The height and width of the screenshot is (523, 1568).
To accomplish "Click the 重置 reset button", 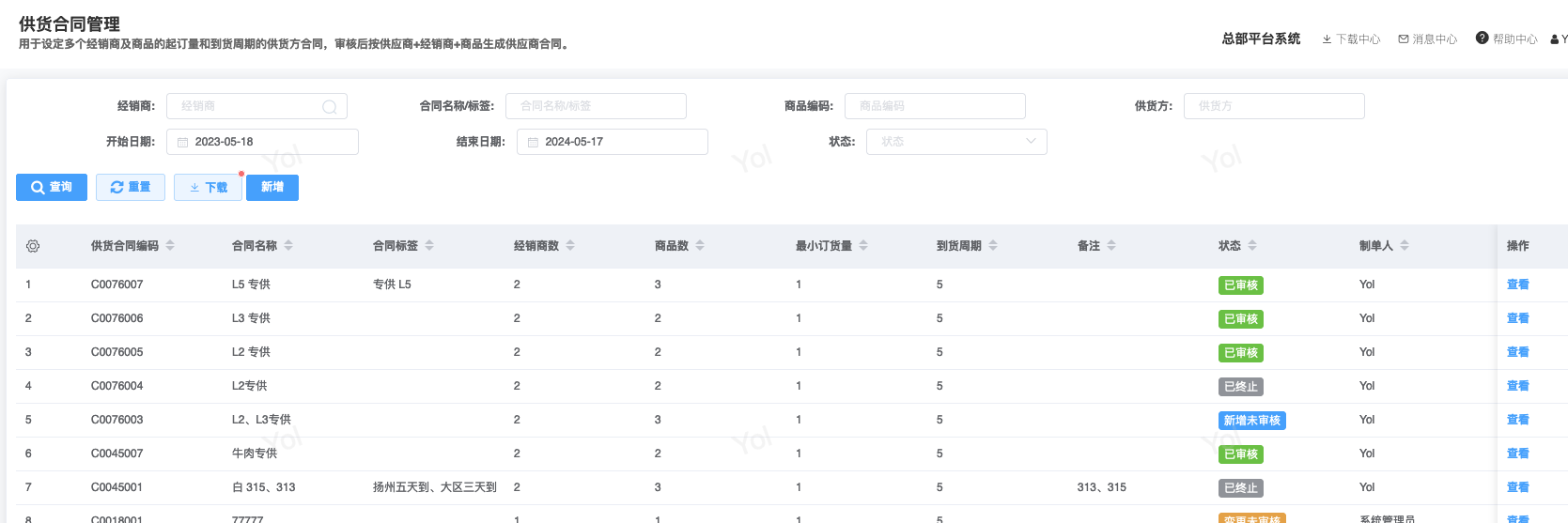I will click(131, 188).
